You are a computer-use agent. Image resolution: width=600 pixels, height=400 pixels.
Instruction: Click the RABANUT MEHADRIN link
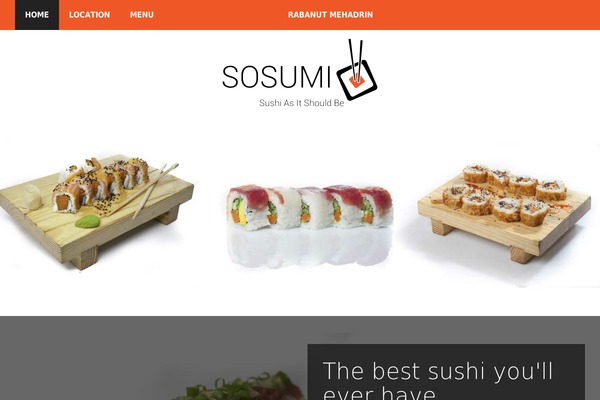click(x=330, y=15)
